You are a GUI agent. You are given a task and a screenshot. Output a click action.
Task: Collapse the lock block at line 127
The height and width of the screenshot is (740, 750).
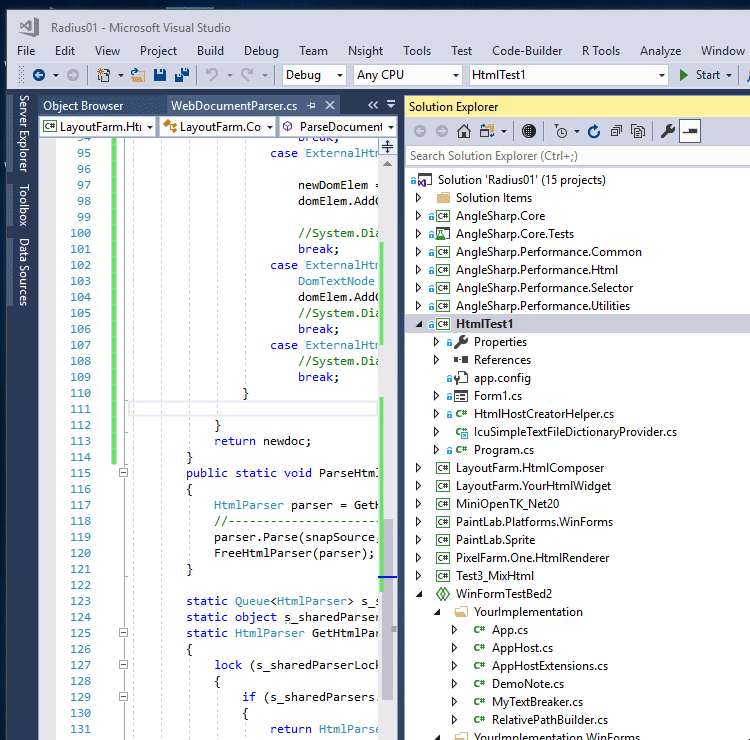[123, 664]
